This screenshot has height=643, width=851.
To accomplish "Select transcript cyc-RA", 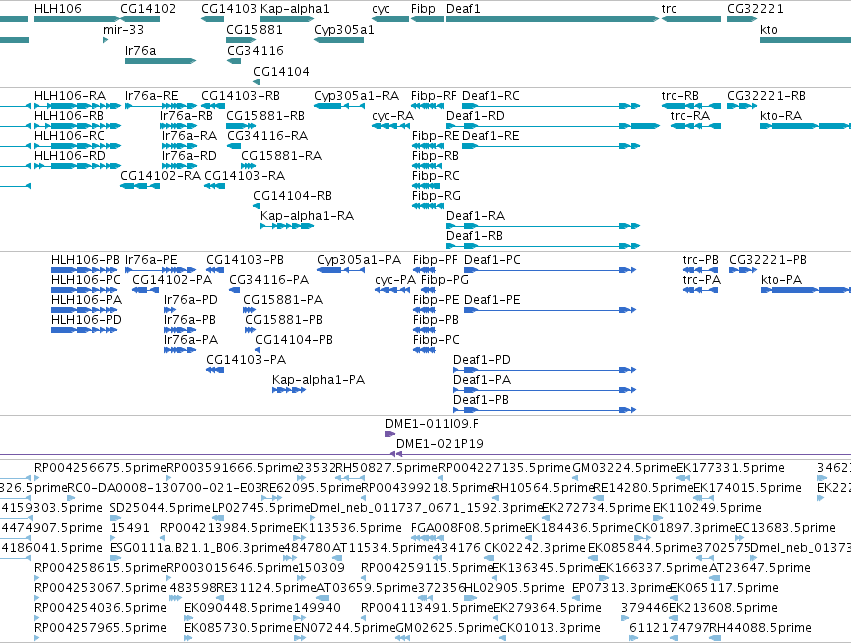I will coord(390,126).
